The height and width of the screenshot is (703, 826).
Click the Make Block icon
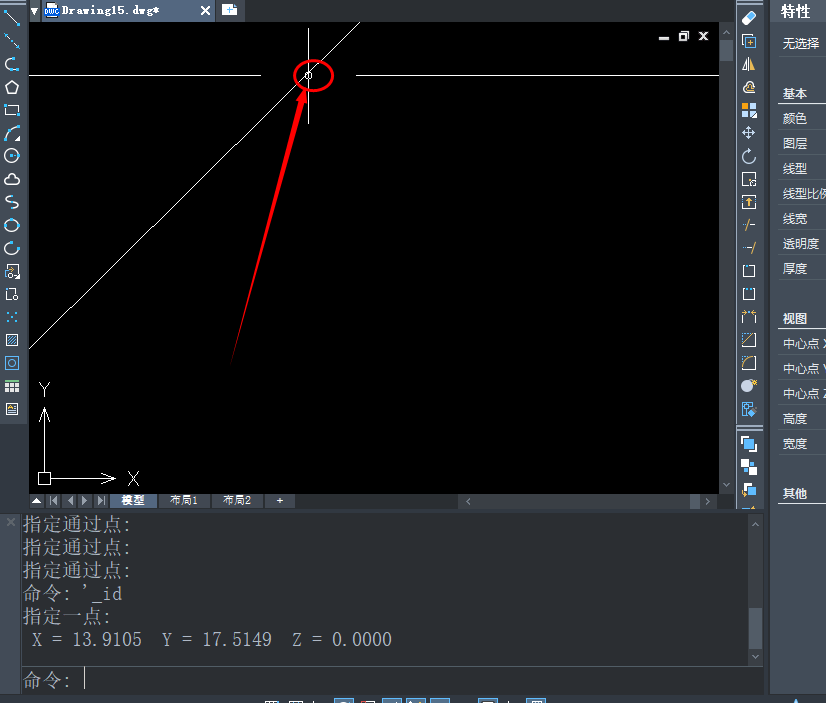(x=12, y=294)
